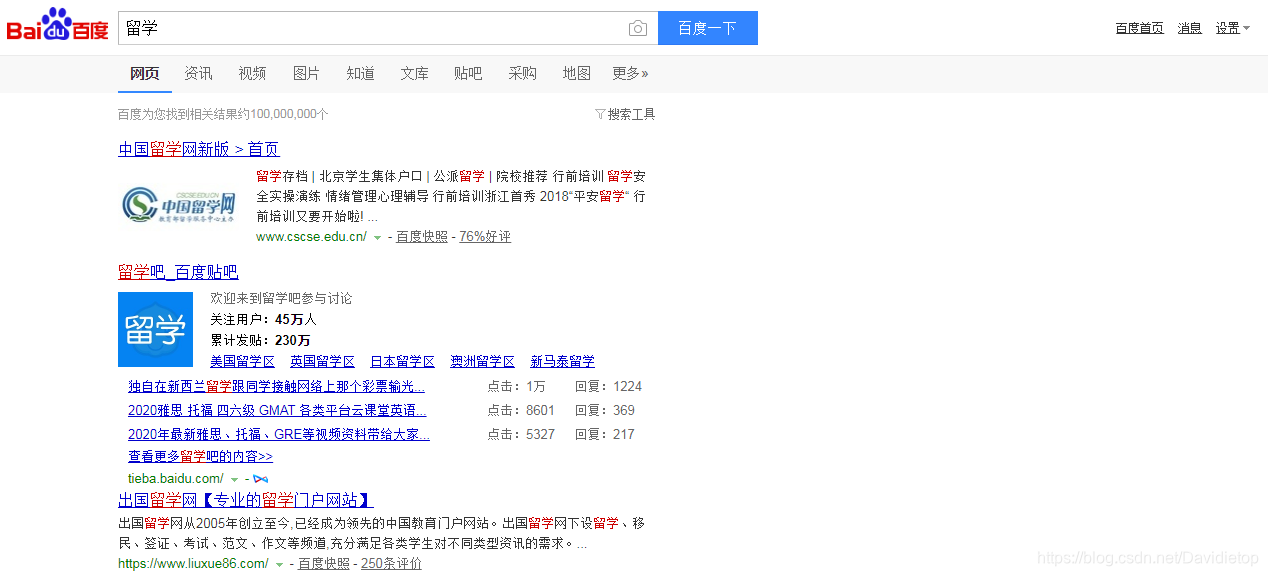This screenshot has width=1268, height=576.
Task: Open result 留学吧_百度贴吧
Action: point(178,272)
